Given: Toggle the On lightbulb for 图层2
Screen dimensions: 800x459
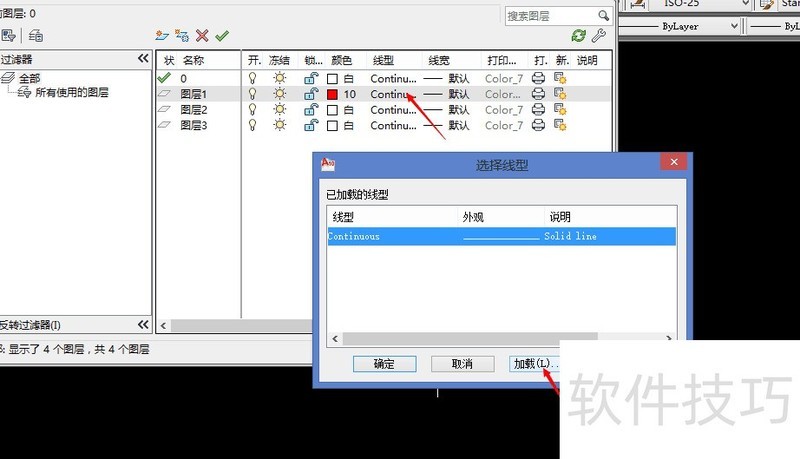Looking at the screenshot, I should (252, 110).
